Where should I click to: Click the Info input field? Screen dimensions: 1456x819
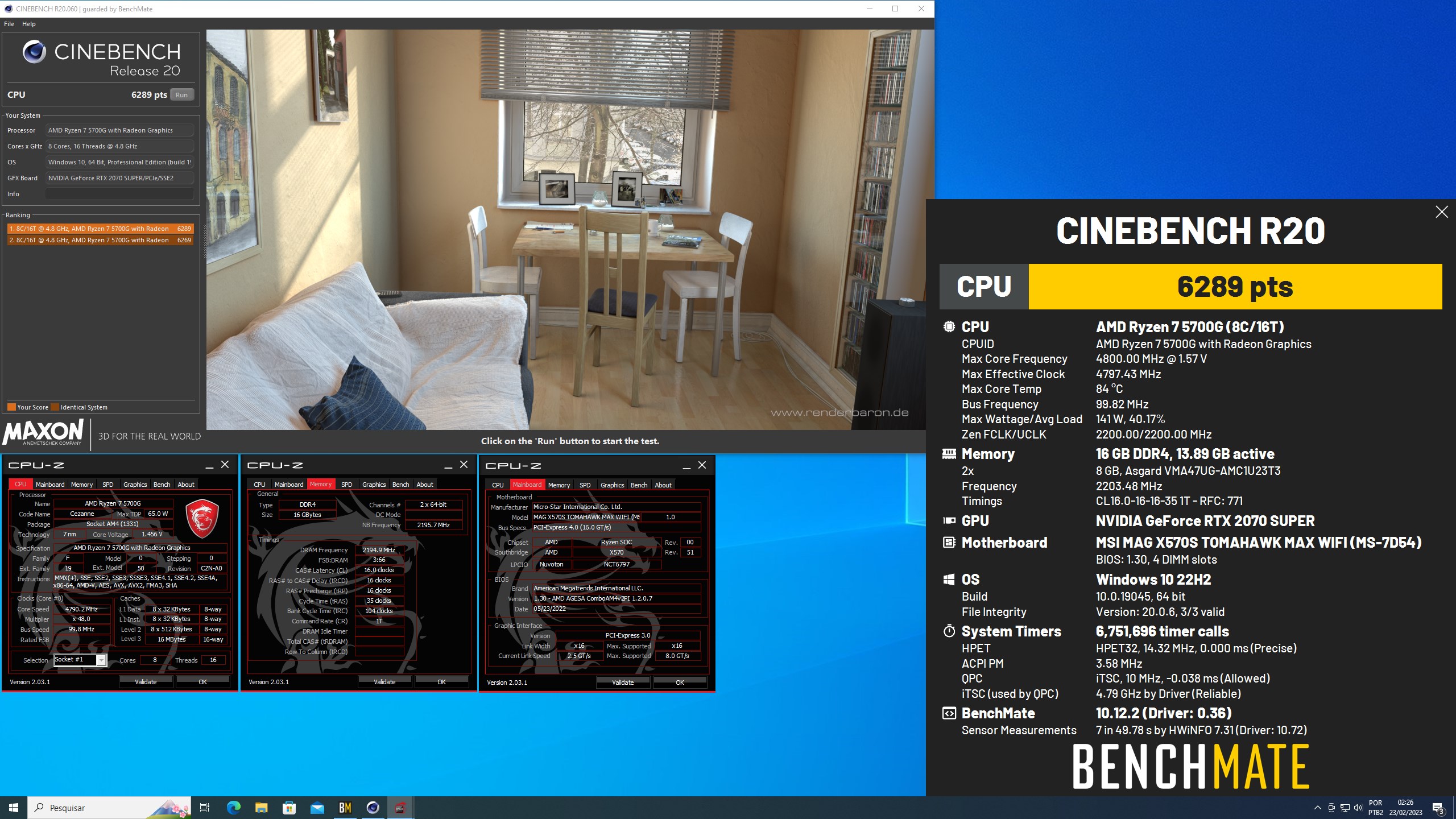tap(119, 194)
